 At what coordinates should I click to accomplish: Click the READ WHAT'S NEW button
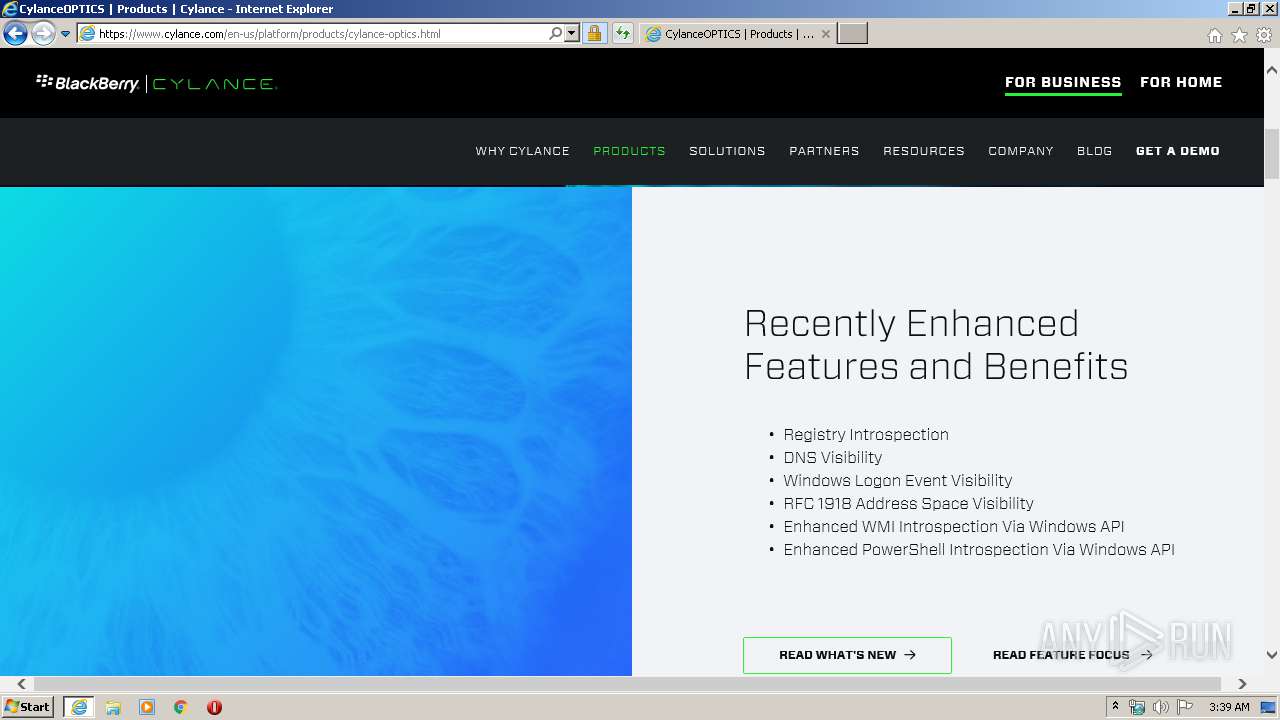847,655
